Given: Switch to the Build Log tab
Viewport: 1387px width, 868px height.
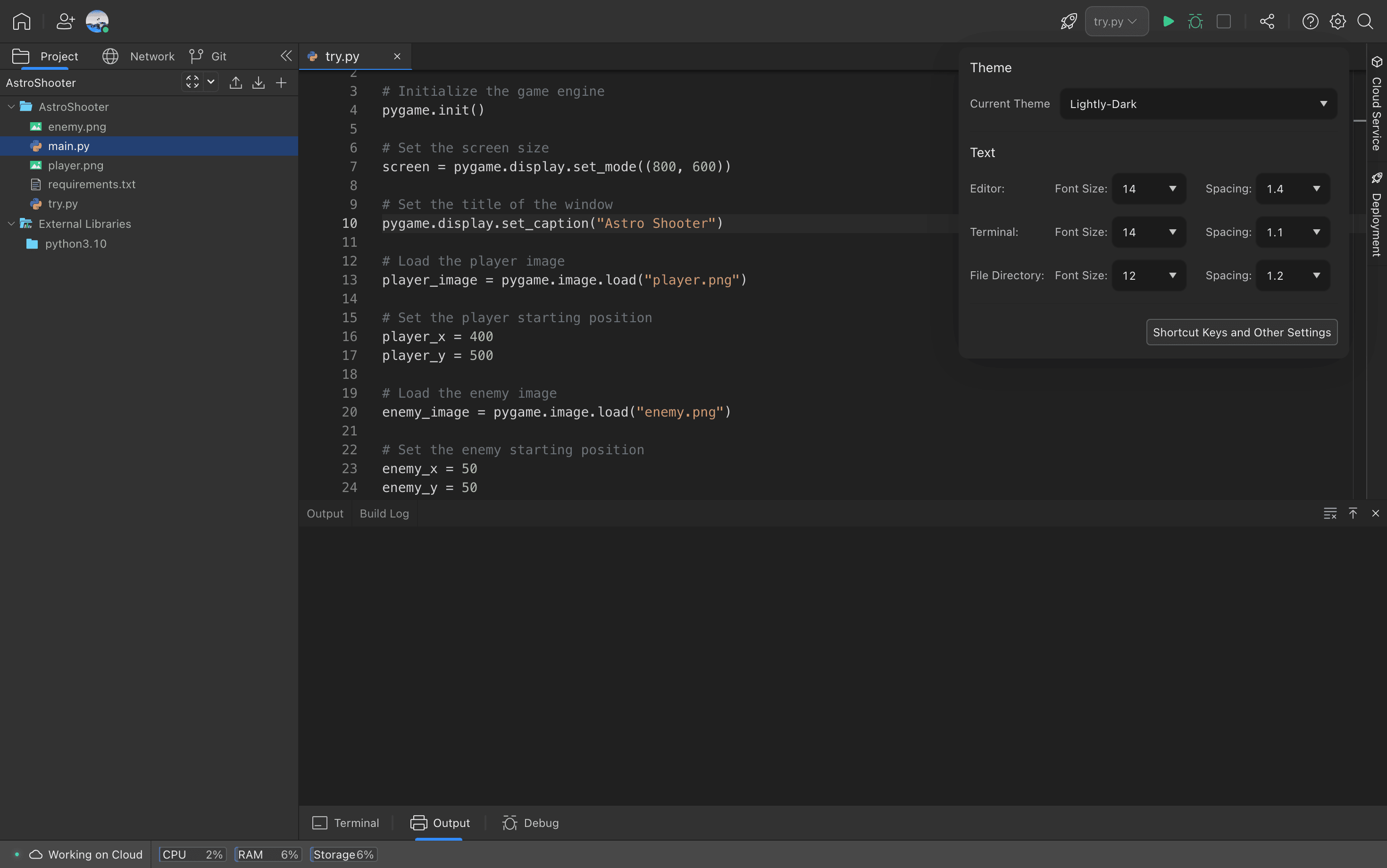Looking at the screenshot, I should (384, 513).
